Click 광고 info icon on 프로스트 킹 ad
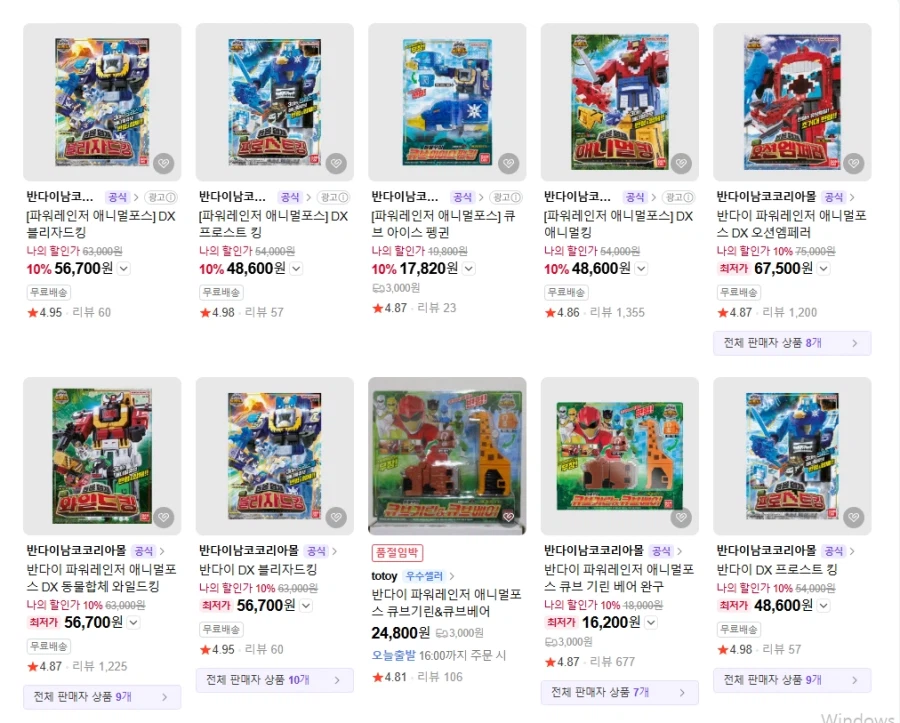The width and height of the screenshot is (900, 723). point(333,197)
